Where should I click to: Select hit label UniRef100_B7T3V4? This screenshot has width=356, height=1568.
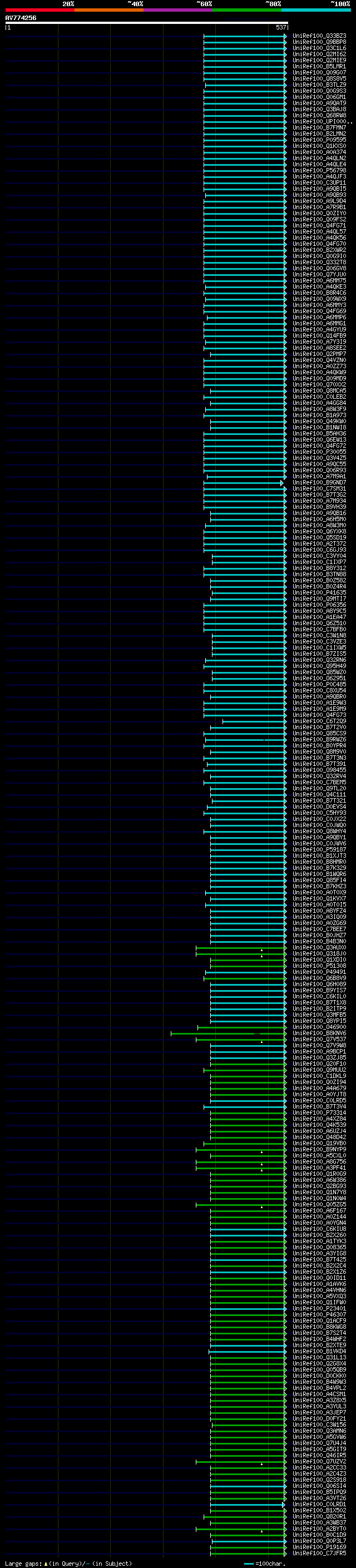319,1106
